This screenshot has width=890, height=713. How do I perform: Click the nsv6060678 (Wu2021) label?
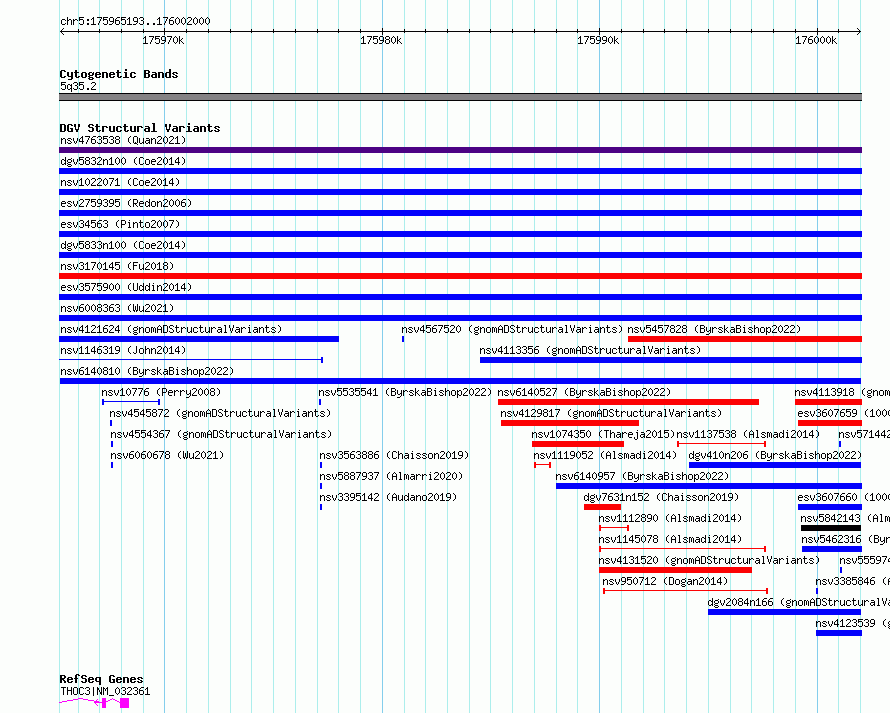[167, 455]
